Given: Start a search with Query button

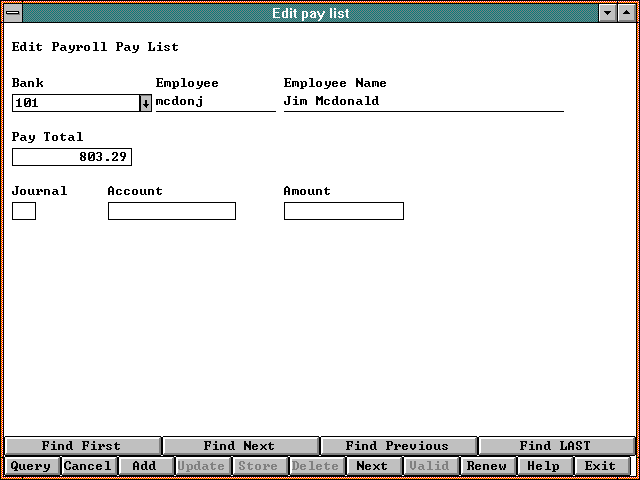Looking at the screenshot, I should pos(31,466).
